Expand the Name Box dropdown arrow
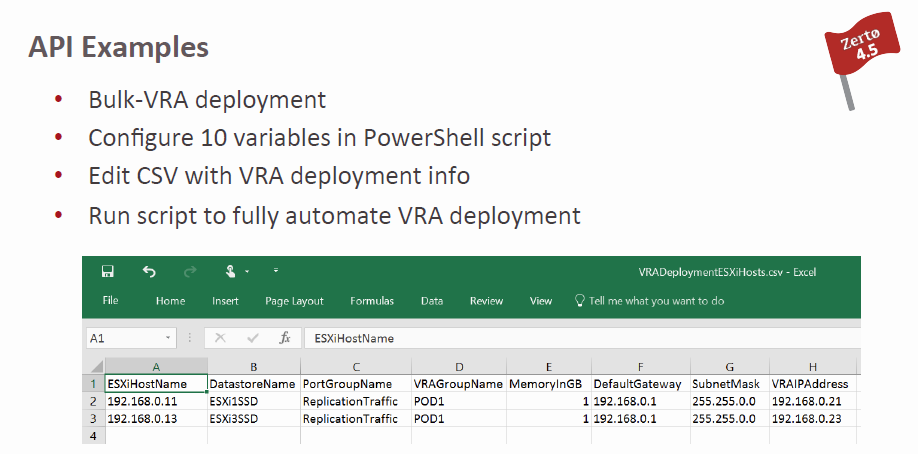 [167, 338]
